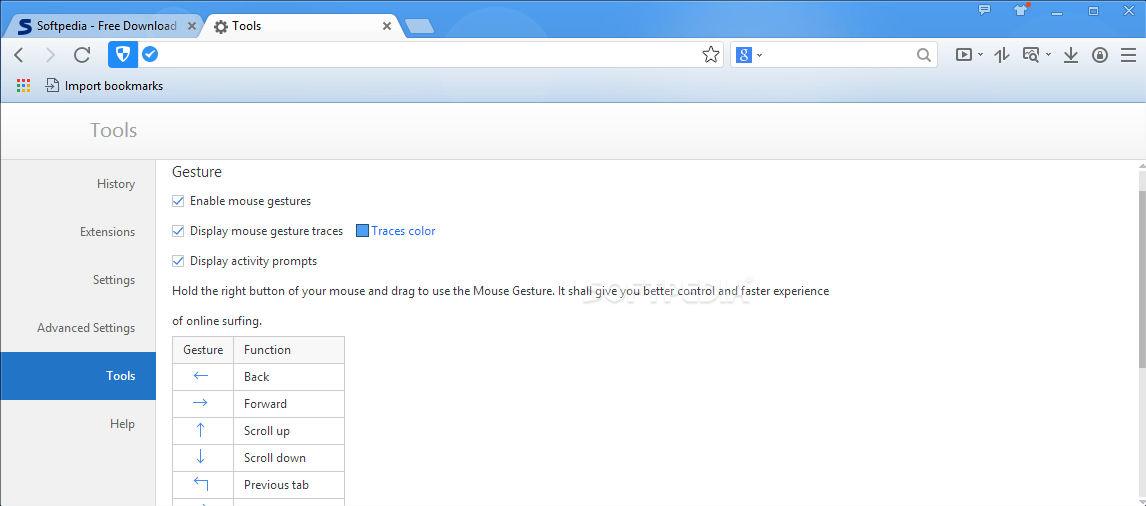
Task: Click Import bookmarks in bookmarks bar
Action: click(105, 86)
